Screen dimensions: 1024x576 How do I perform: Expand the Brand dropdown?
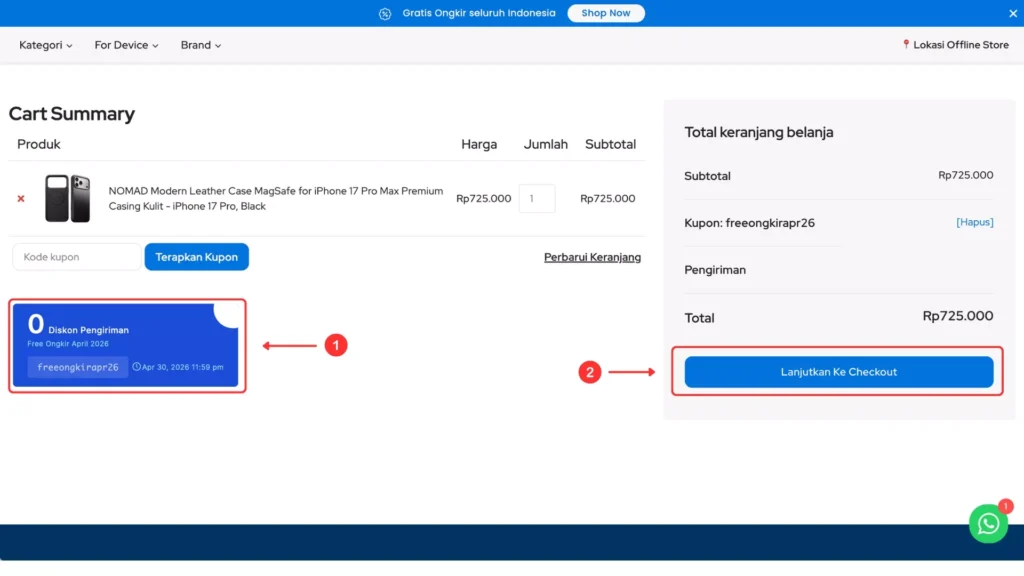(199, 44)
